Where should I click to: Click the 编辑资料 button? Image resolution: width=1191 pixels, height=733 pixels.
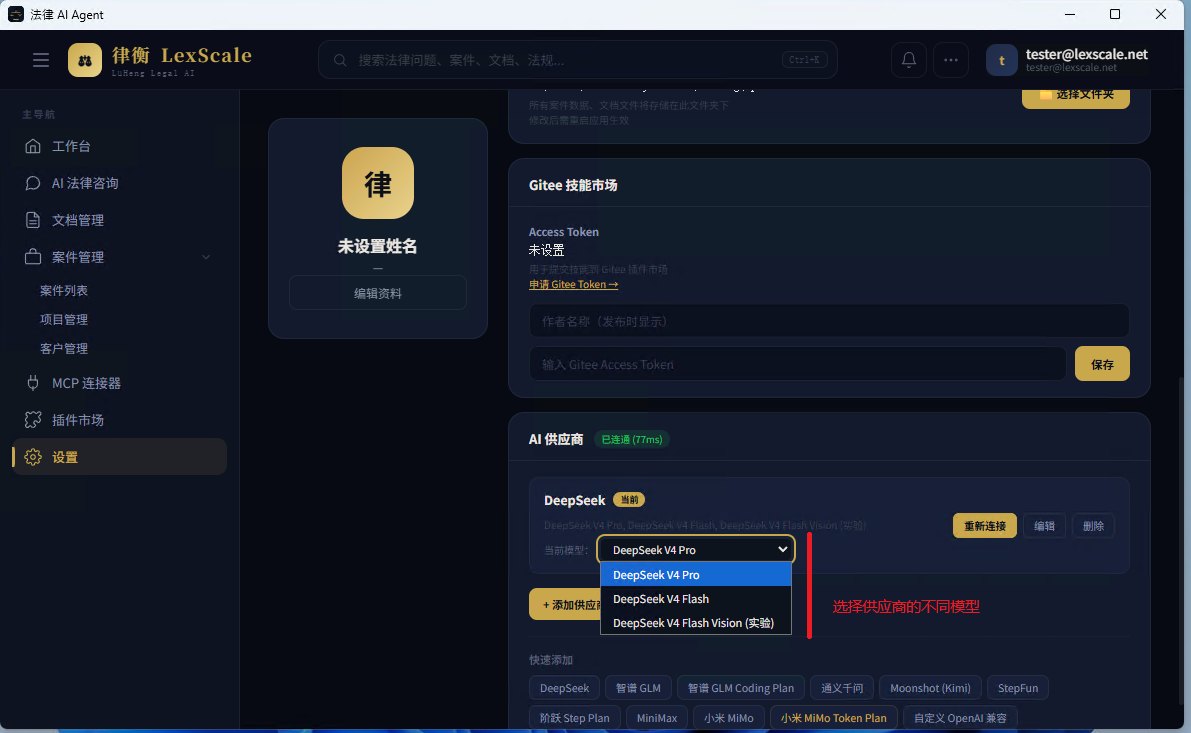(x=378, y=293)
